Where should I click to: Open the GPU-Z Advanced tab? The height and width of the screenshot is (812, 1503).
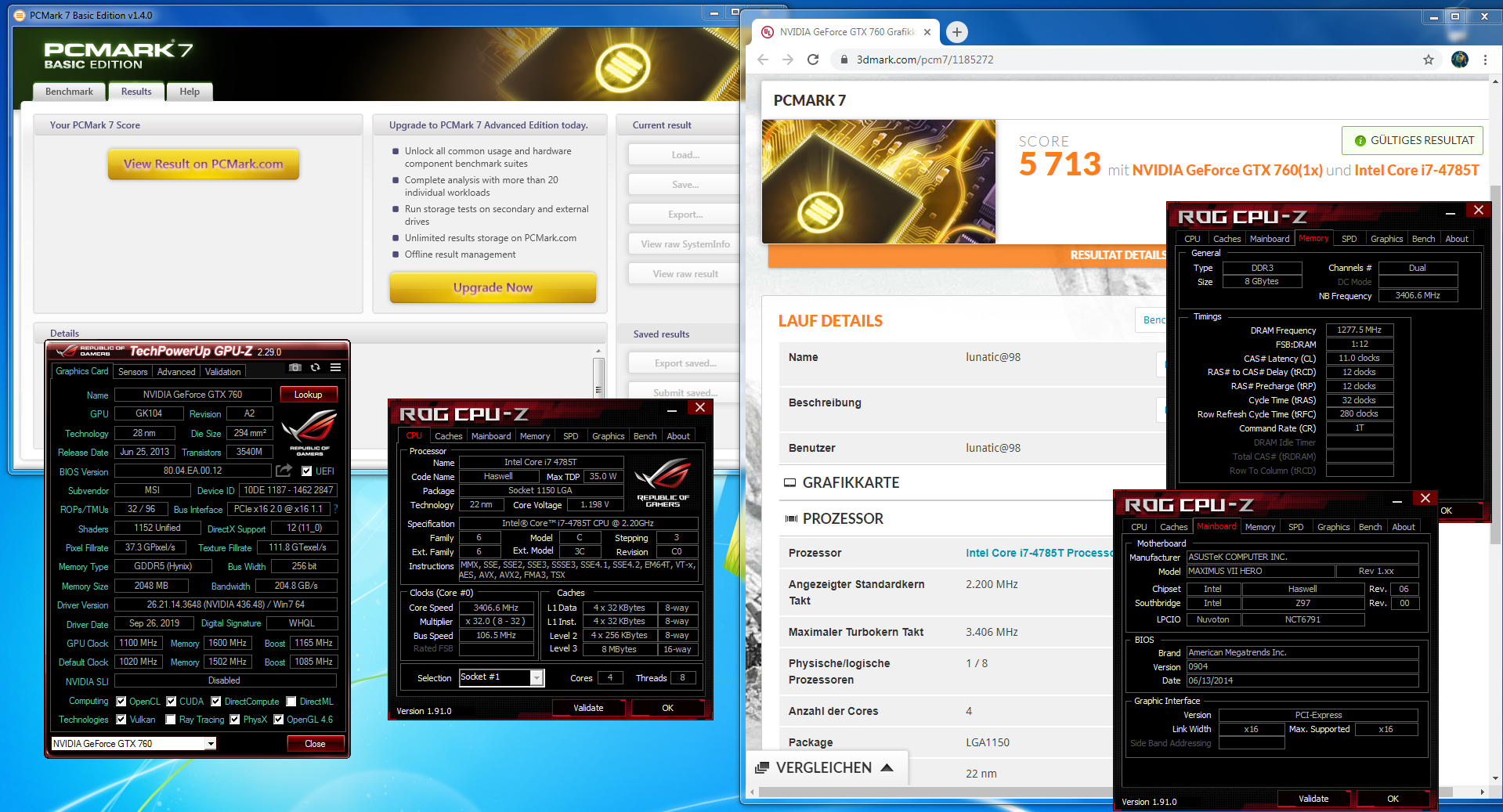pos(176,372)
